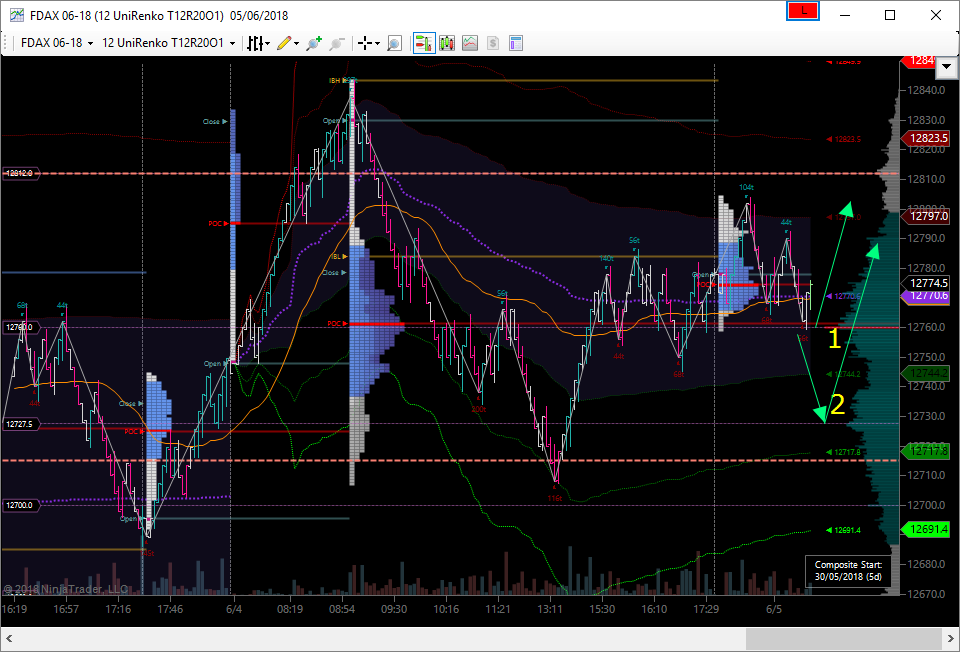
Task: Expand the FDAX 06-18 instrument dropdown
Action: point(91,43)
